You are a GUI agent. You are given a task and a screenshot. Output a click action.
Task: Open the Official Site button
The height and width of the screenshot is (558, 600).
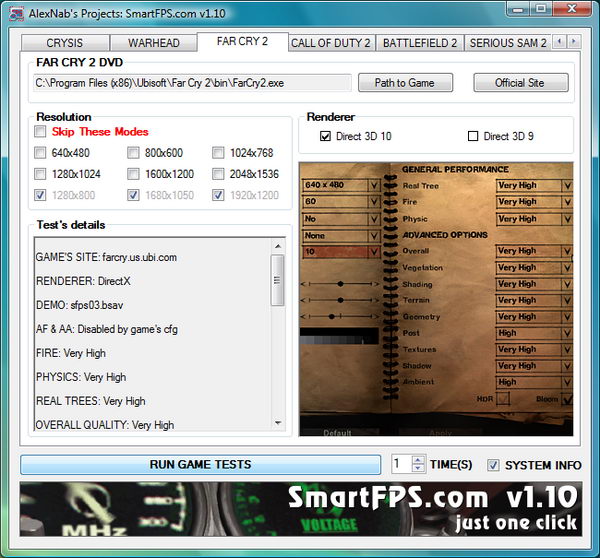click(x=521, y=83)
